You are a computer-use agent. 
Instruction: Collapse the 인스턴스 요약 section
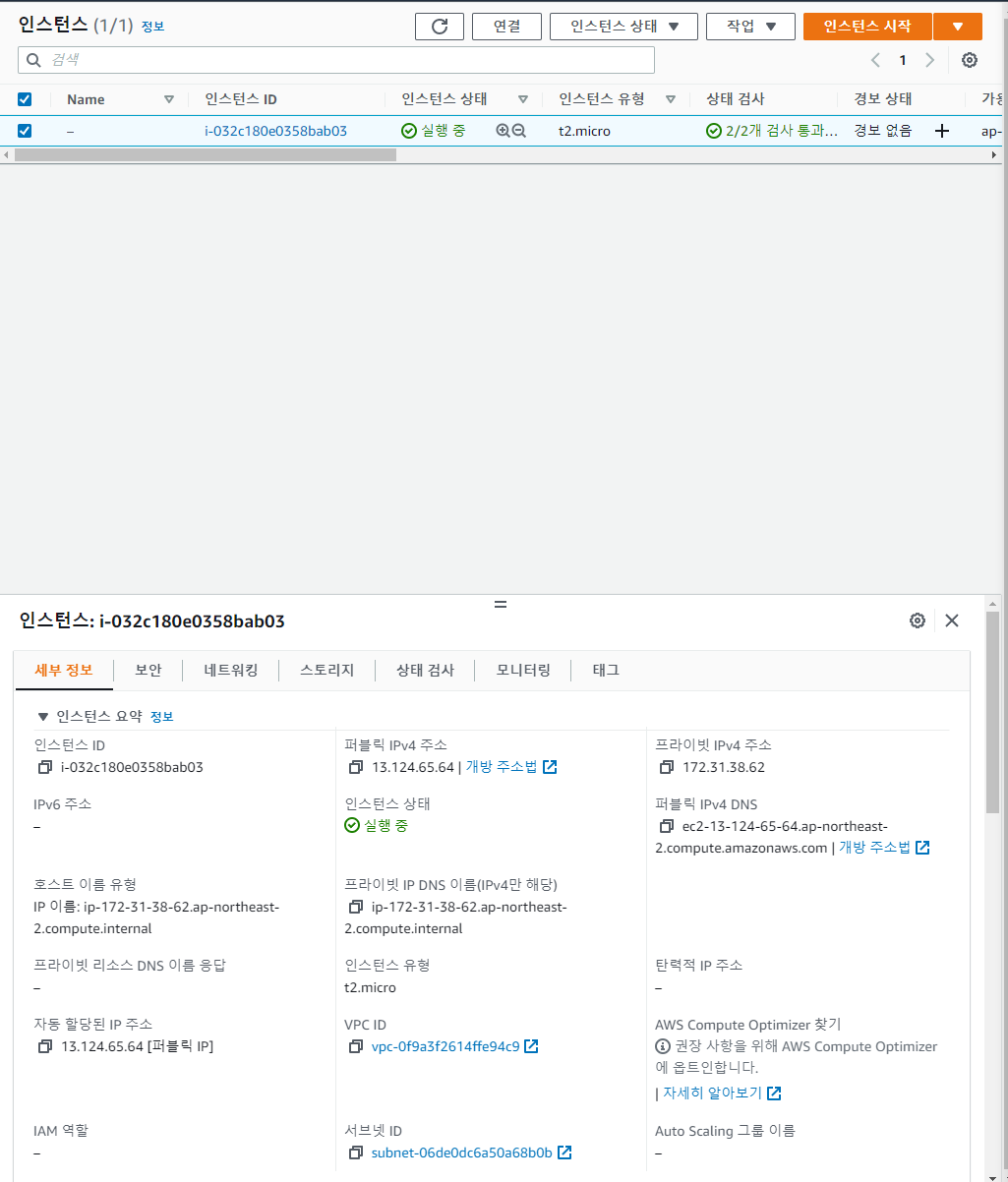[x=42, y=717]
